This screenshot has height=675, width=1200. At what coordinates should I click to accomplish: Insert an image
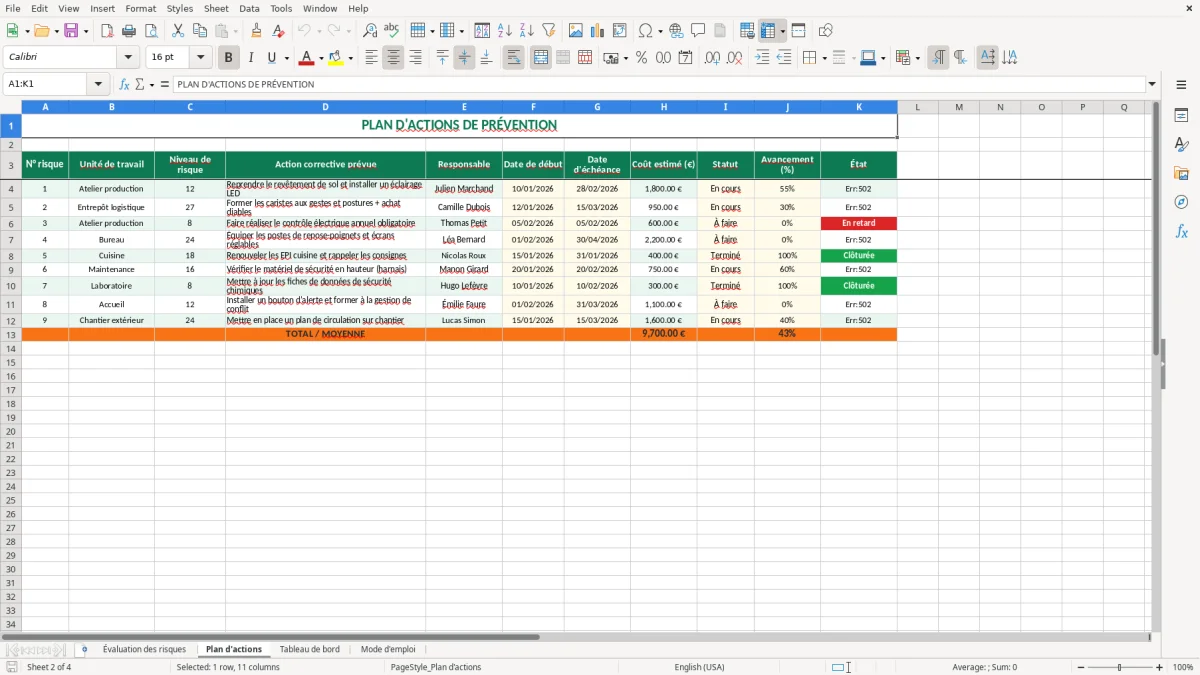[576, 31]
